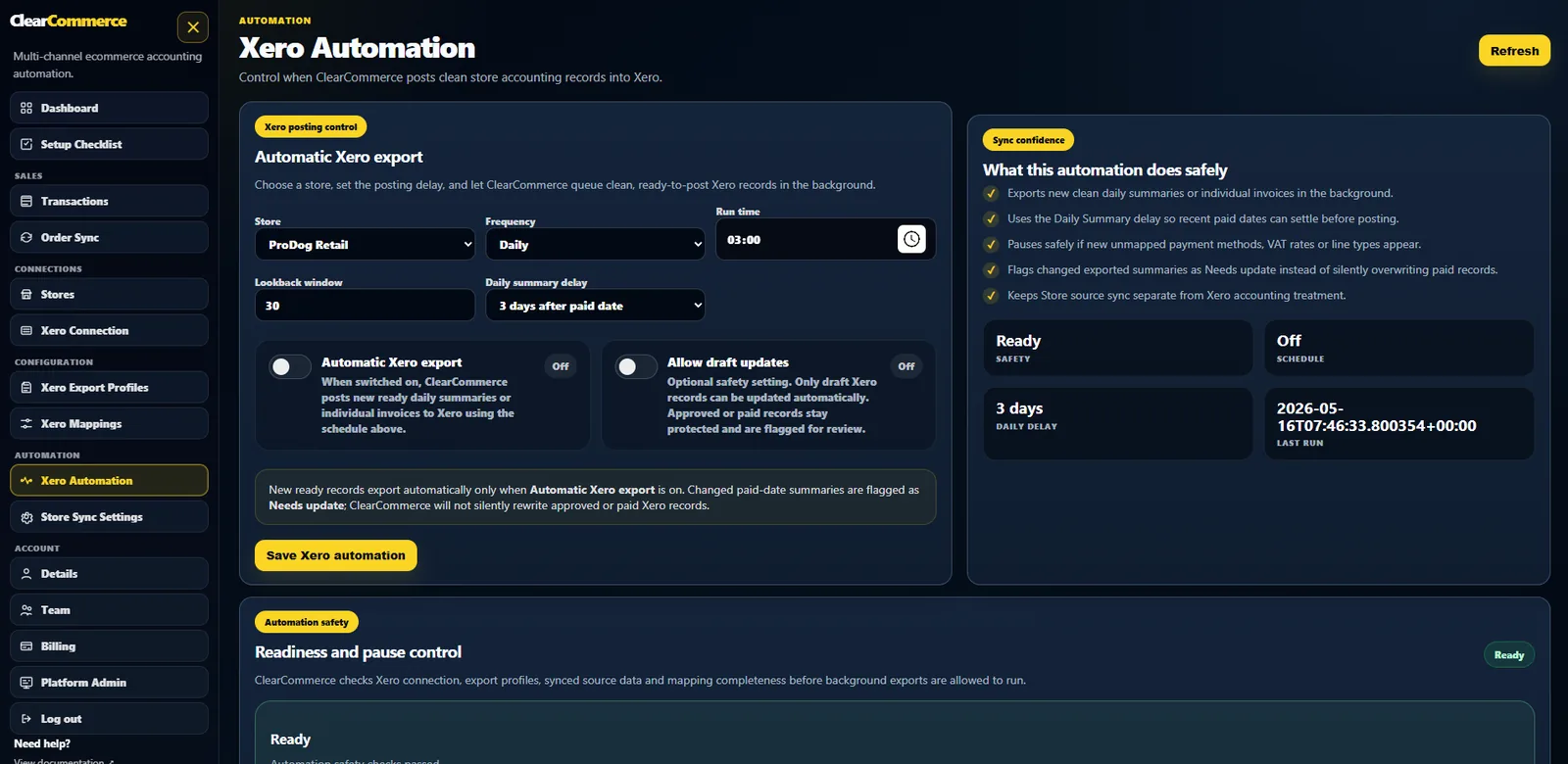Click checkmark beside 'Uses the Daily Summary delay'
The width and height of the screenshot is (1568, 764).
991,218
